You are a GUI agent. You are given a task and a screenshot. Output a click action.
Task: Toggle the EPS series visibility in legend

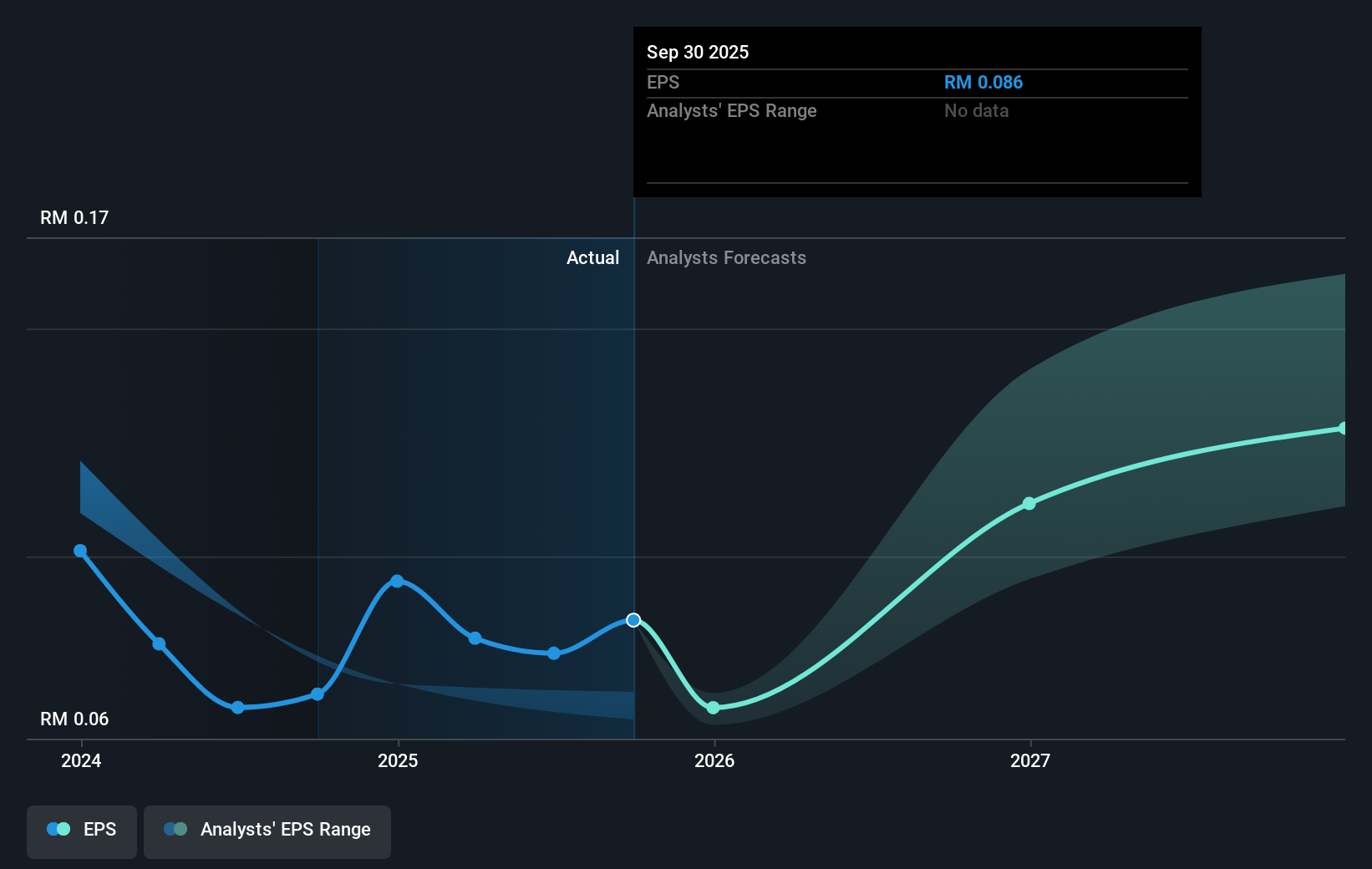(81, 831)
